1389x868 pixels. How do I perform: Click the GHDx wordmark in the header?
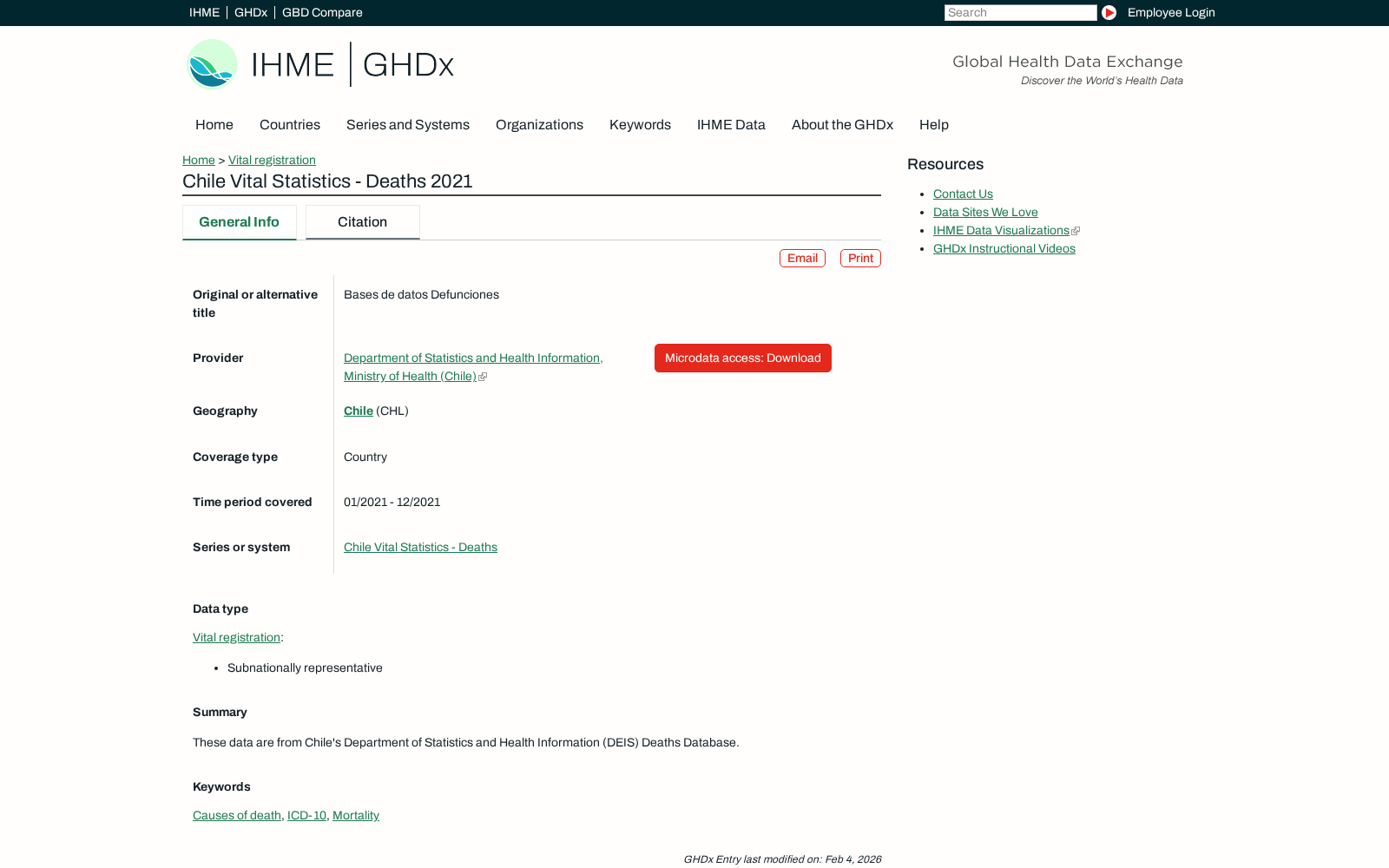coord(408,65)
